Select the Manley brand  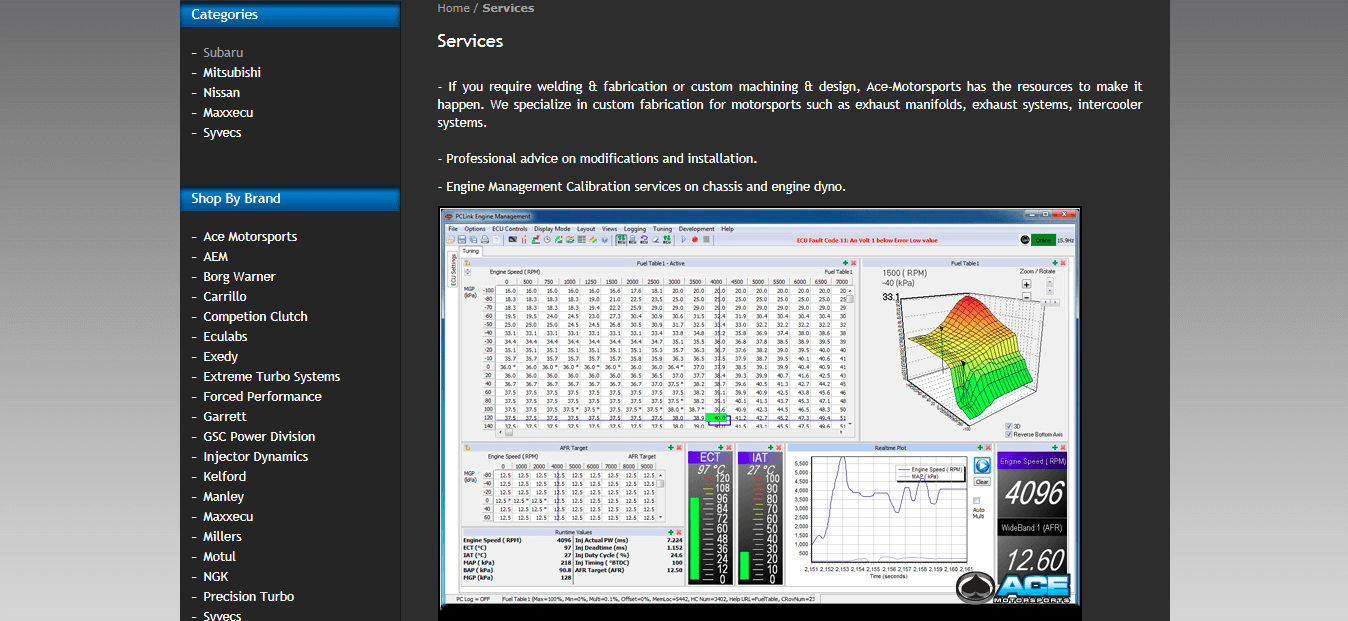coord(223,496)
